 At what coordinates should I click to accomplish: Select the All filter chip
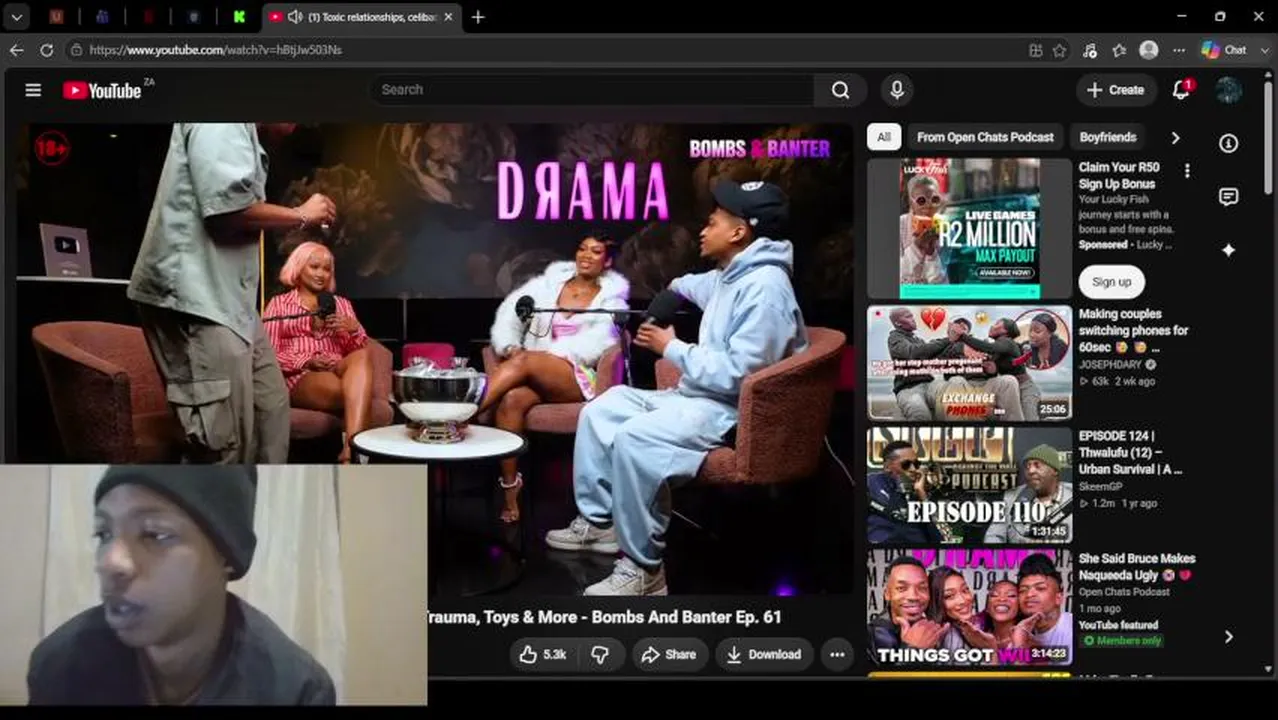[x=883, y=137]
